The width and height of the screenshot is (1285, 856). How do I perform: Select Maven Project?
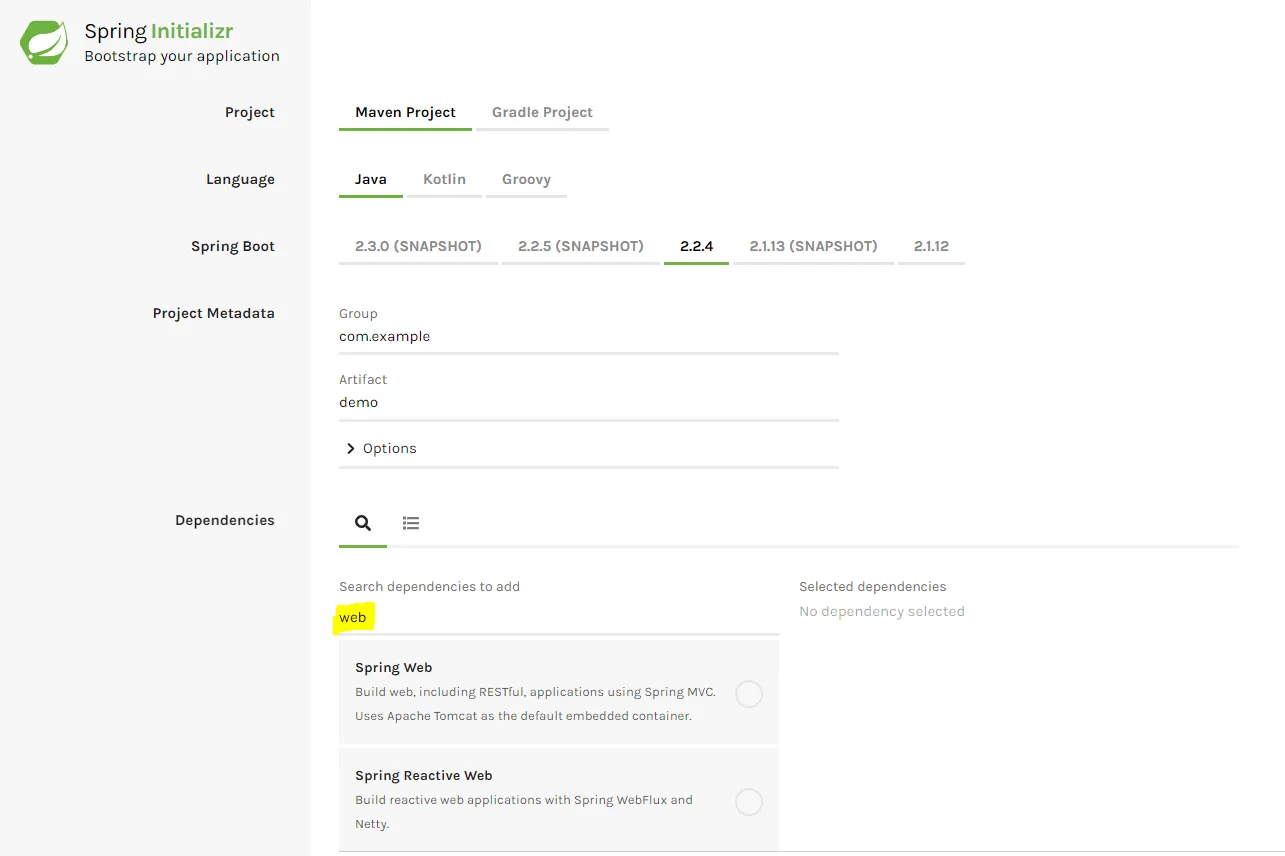[x=405, y=112]
